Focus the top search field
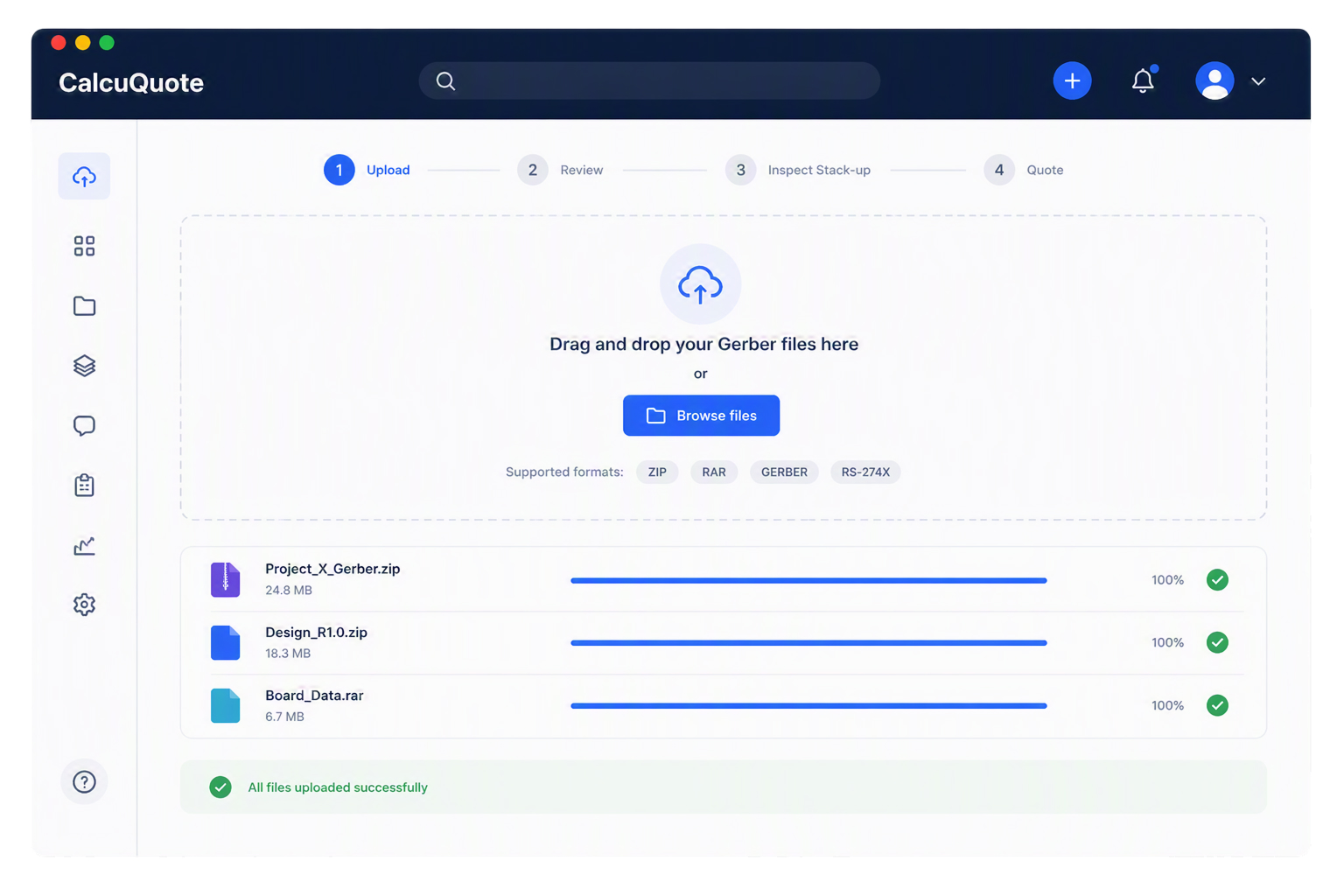 649,80
